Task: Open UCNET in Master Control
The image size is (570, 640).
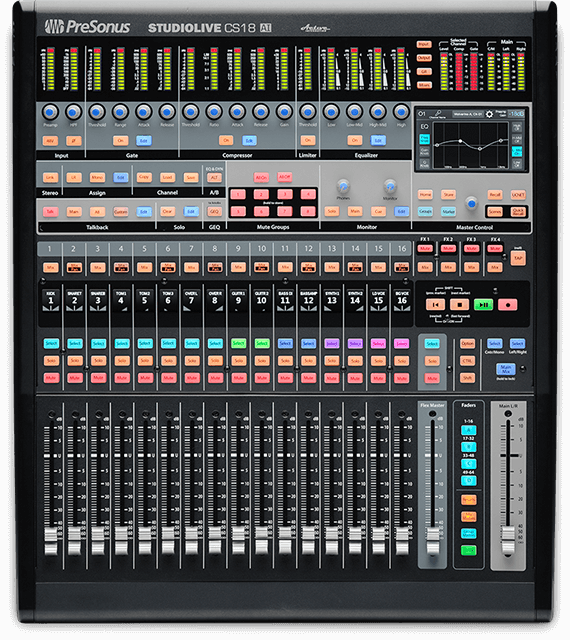Action: pyautogui.click(x=518, y=195)
